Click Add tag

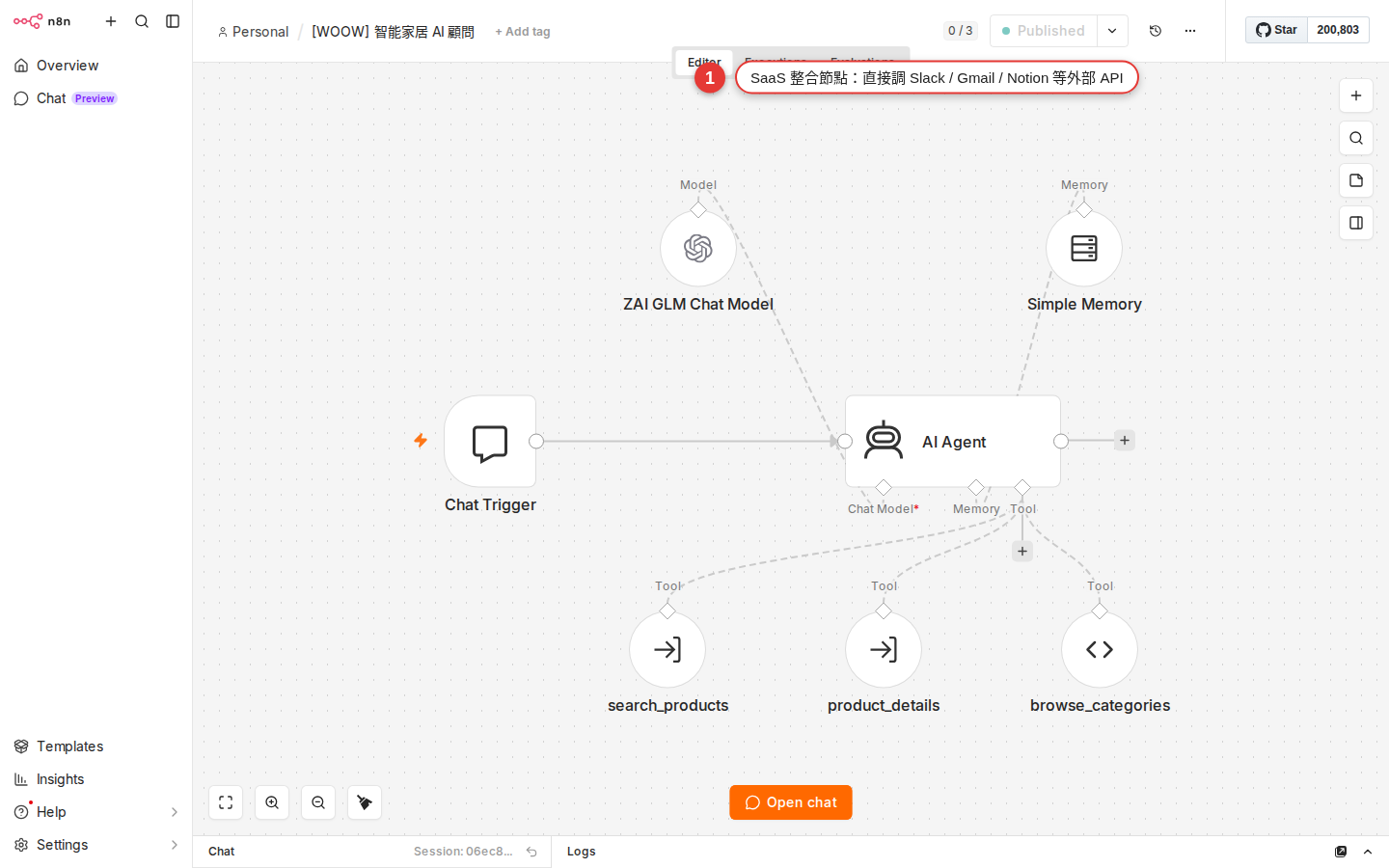pyautogui.click(x=523, y=32)
